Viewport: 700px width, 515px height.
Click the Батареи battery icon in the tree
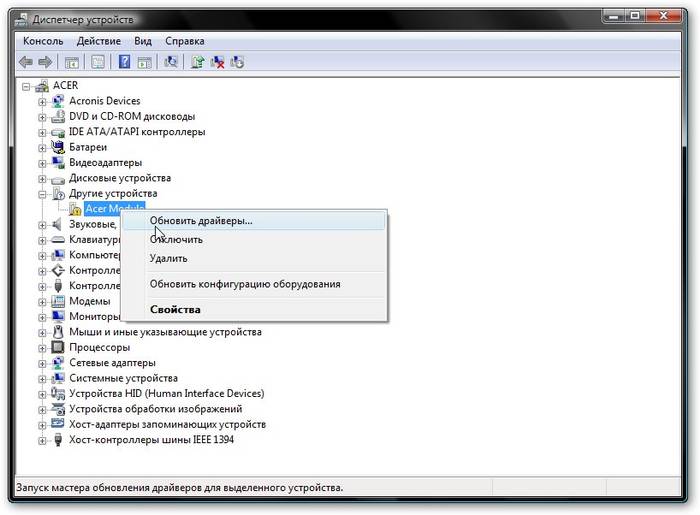click(x=58, y=147)
